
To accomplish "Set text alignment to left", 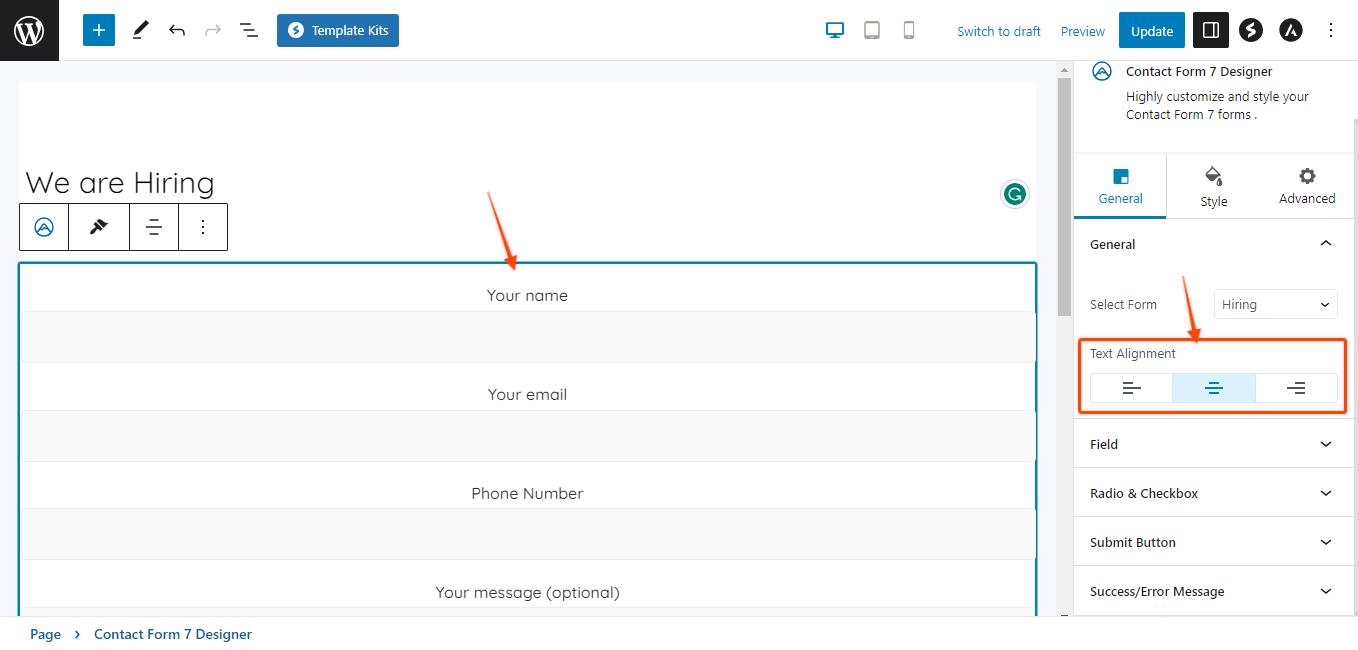I will tap(1131, 388).
